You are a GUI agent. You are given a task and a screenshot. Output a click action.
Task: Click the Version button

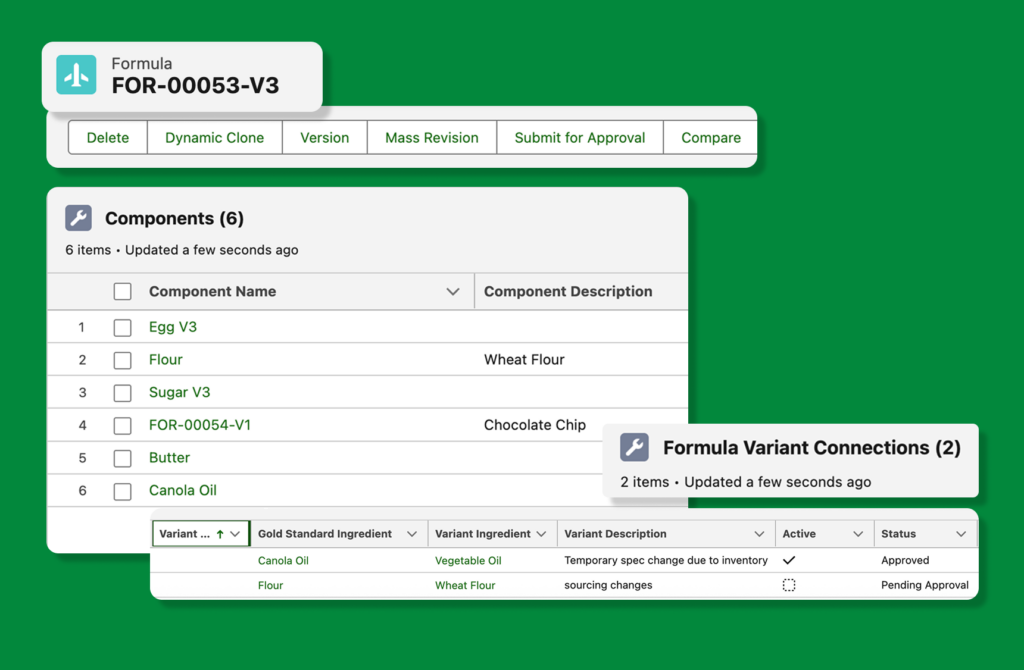[325, 138]
